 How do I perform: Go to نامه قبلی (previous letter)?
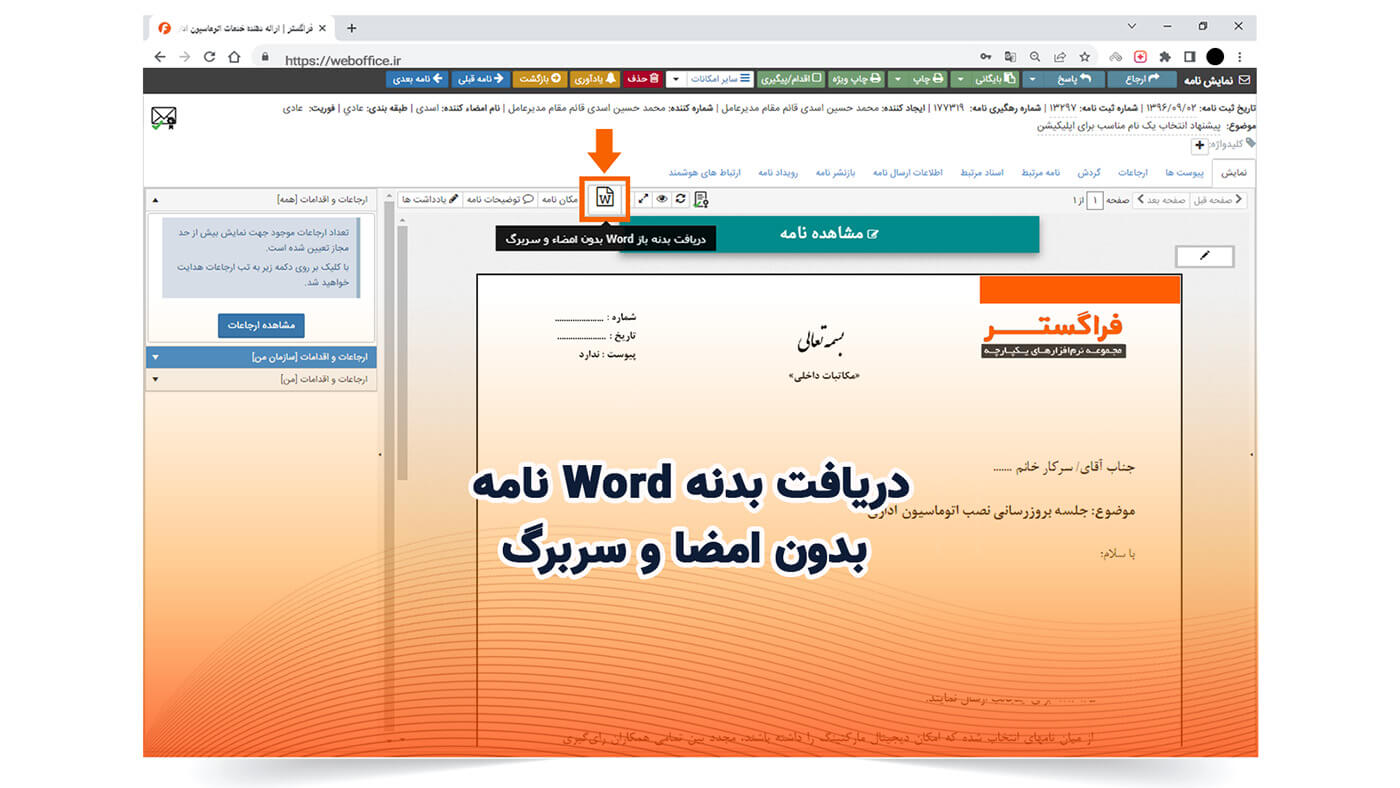481,80
